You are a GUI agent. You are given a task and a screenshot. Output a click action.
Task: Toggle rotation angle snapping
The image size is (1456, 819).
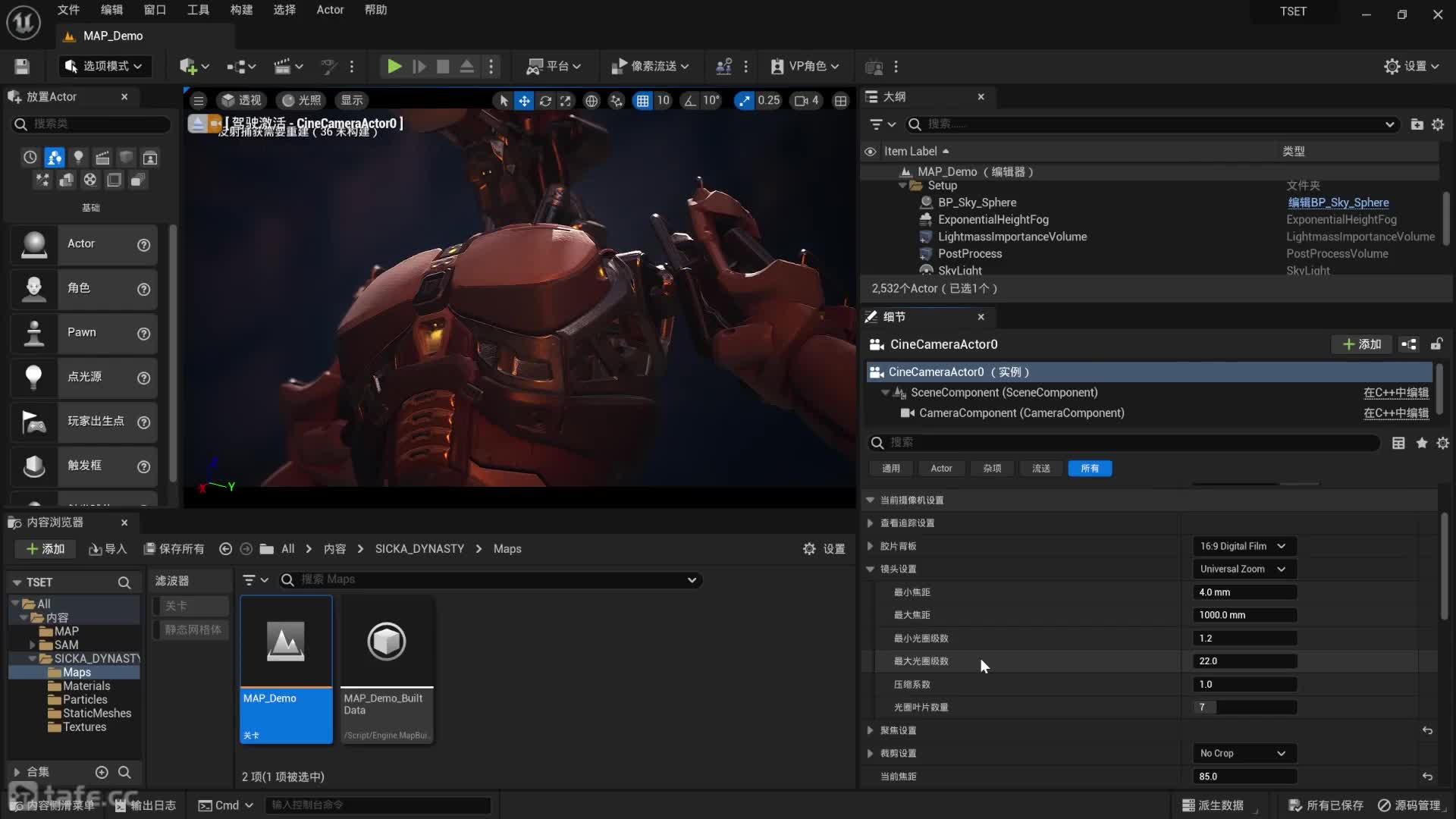pyautogui.click(x=689, y=100)
